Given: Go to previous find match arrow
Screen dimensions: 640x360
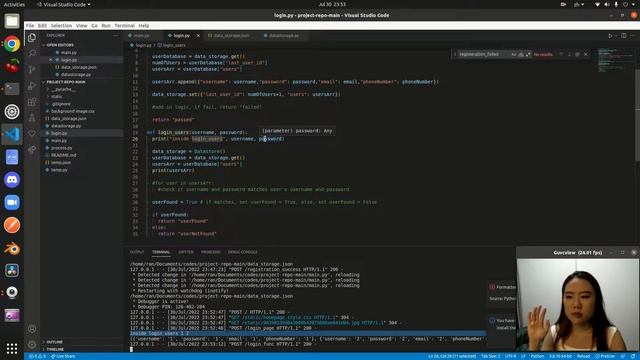Looking at the screenshot, I should [561, 54].
